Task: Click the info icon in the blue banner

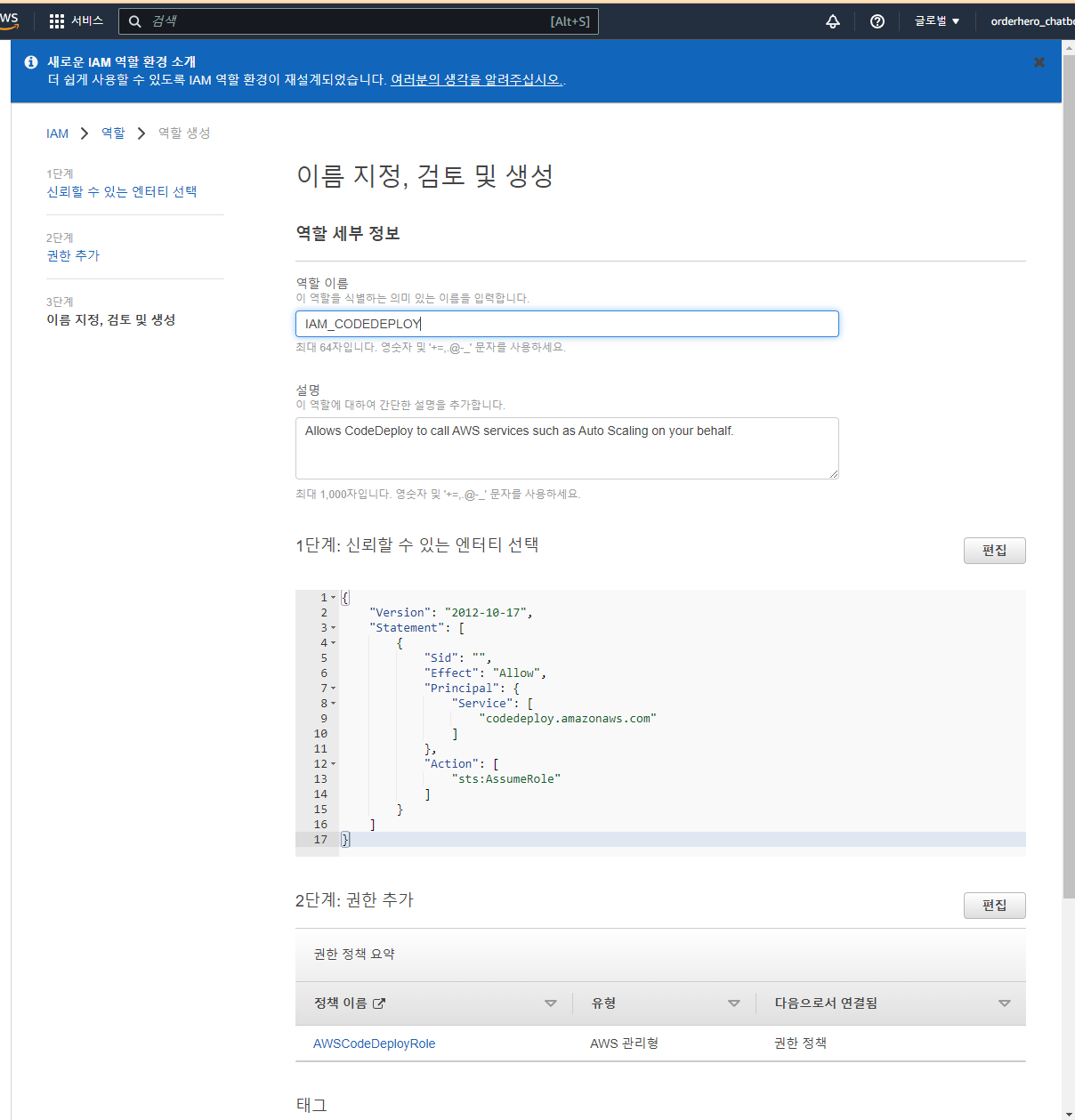Action: pos(31,62)
